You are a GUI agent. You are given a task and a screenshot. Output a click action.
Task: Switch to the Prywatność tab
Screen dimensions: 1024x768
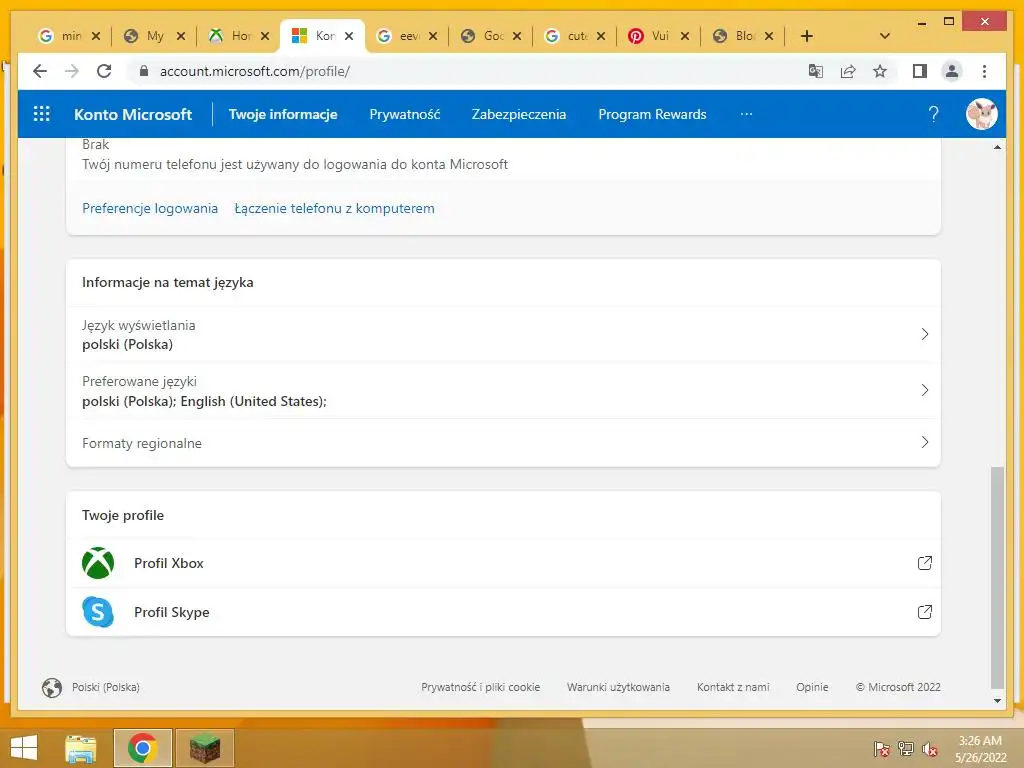click(405, 114)
